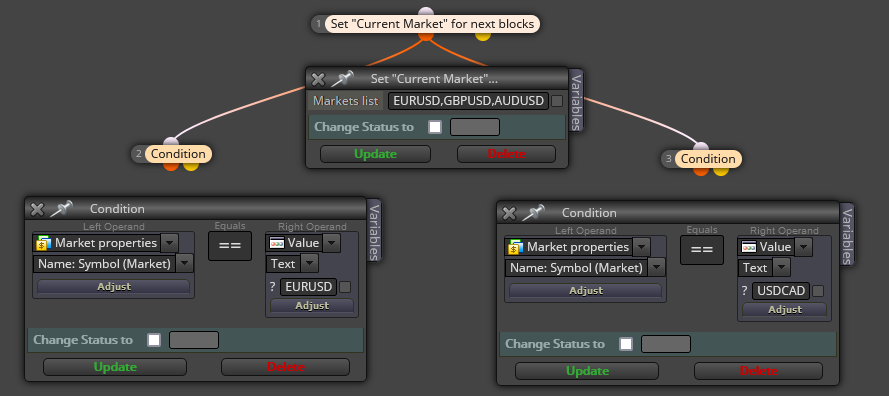Pin the Set "Current Market" panel
The width and height of the screenshot is (889, 396).
341,79
